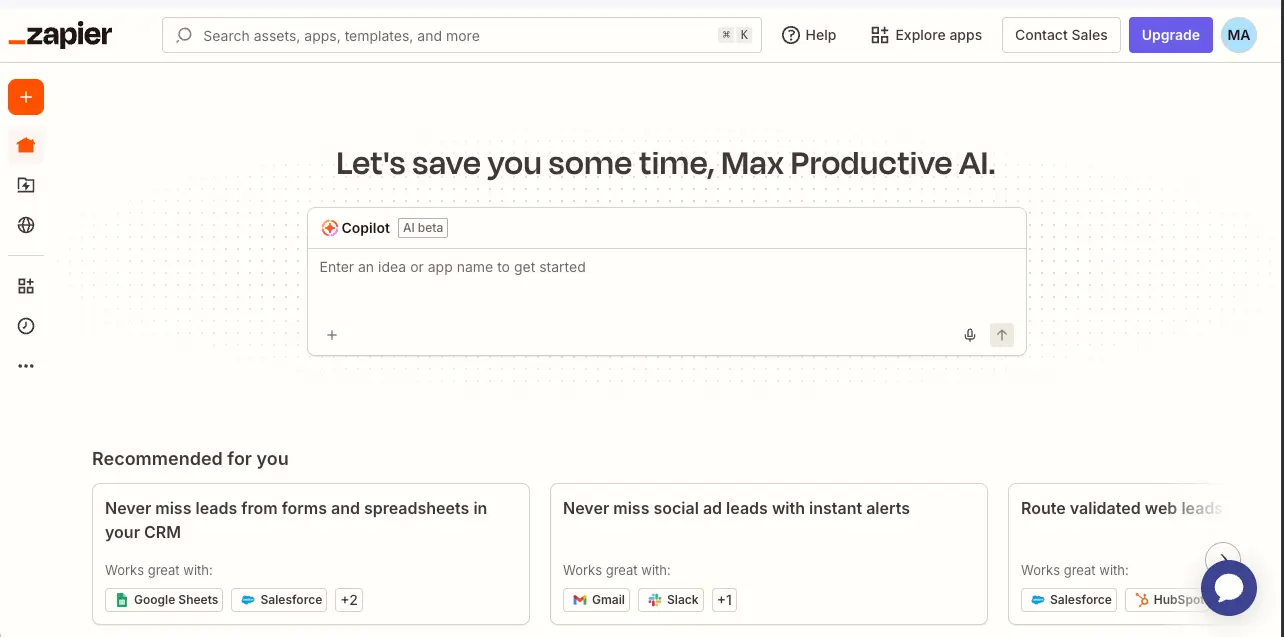The height and width of the screenshot is (637, 1284).
Task: Open the forms and spreadsheets CRM leads card
Action: pos(310,520)
